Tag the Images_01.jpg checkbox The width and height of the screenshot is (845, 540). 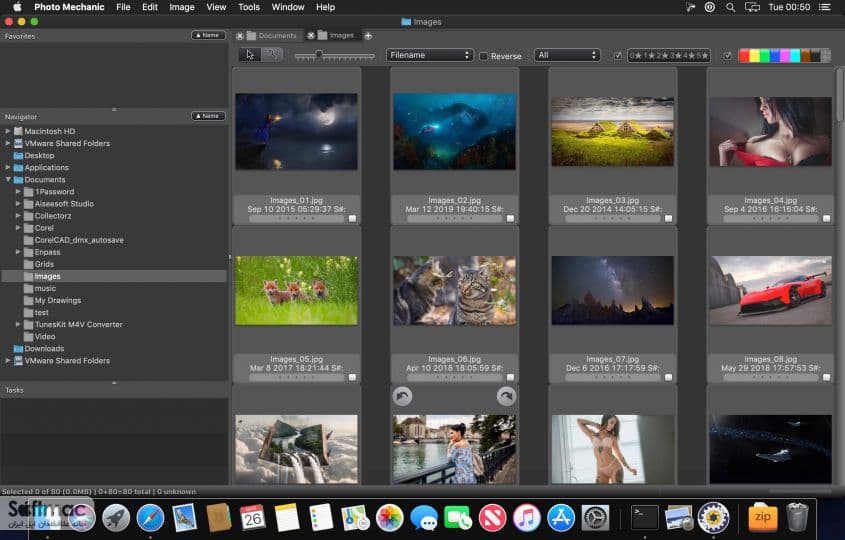(352, 218)
